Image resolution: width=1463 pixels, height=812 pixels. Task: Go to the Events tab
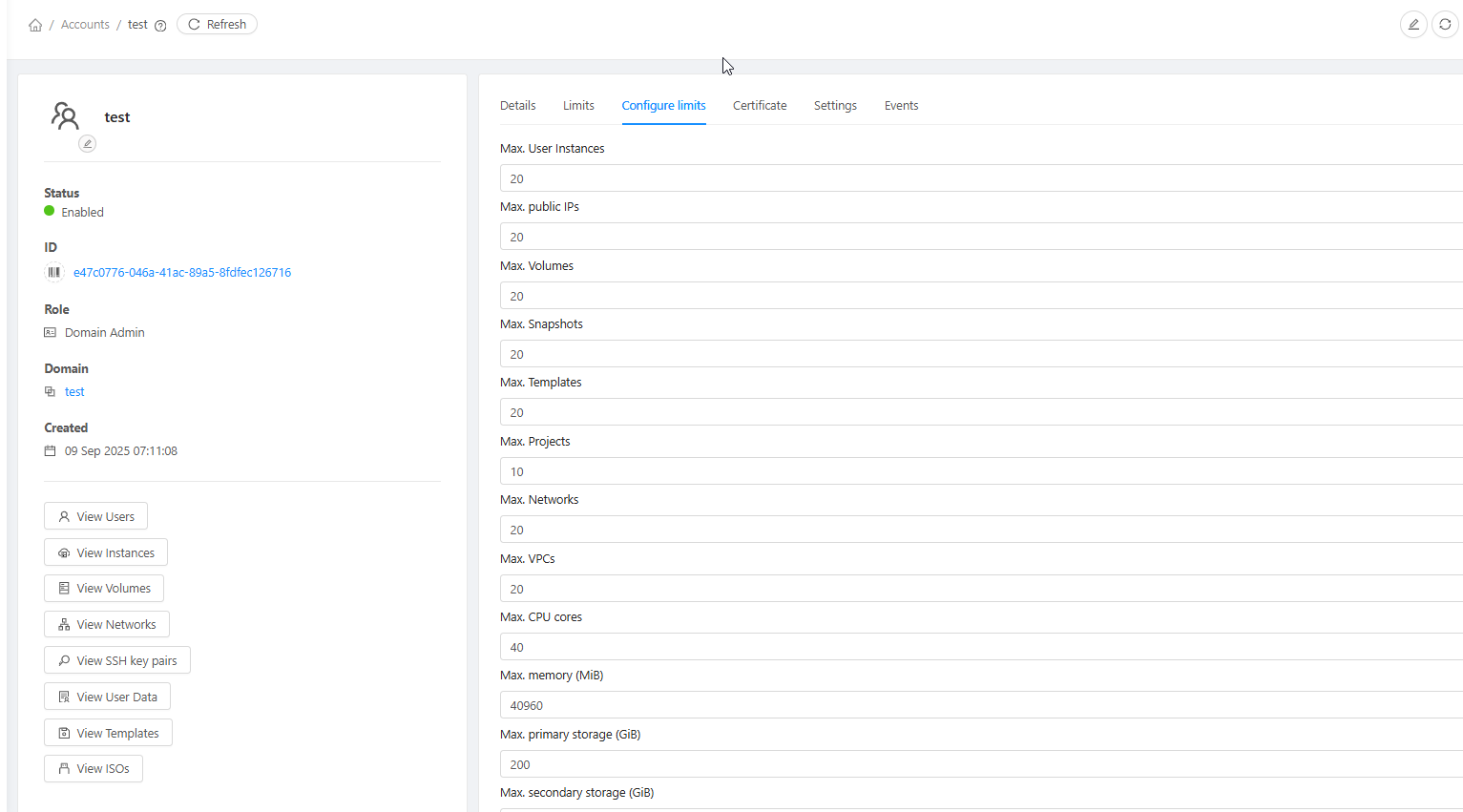pyautogui.click(x=901, y=106)
